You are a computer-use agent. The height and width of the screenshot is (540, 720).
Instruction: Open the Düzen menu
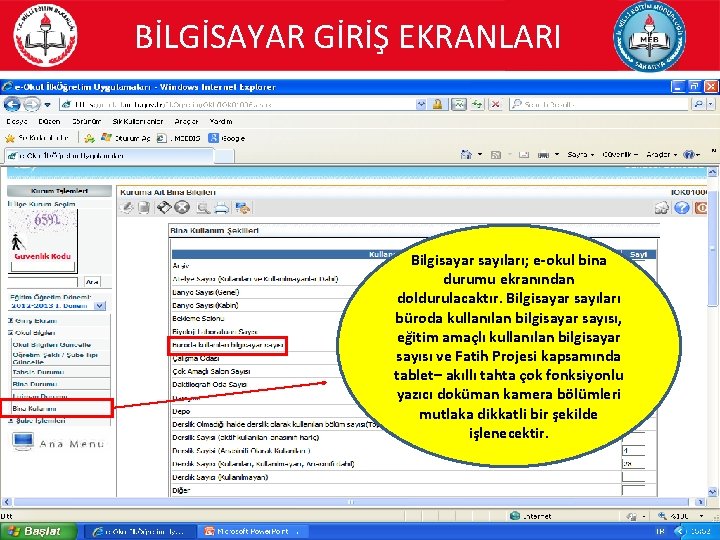(x=49, y=122)
